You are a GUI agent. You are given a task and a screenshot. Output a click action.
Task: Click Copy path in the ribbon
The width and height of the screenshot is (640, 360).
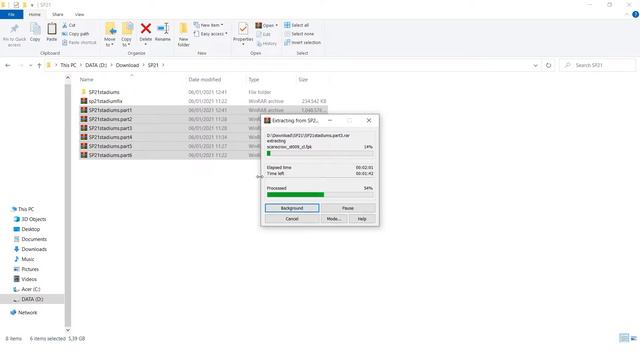76,34
